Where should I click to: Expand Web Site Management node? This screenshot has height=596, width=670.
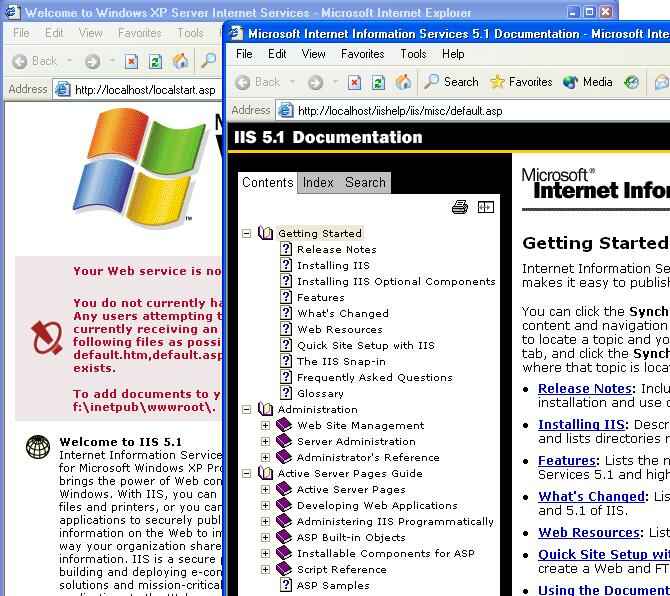point(265,426)
